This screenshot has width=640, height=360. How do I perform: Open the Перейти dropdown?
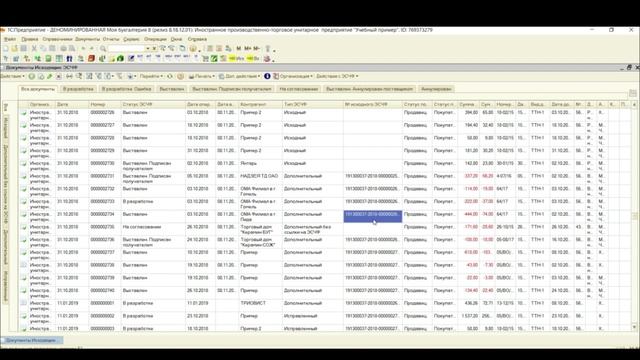tap(151, 76)
